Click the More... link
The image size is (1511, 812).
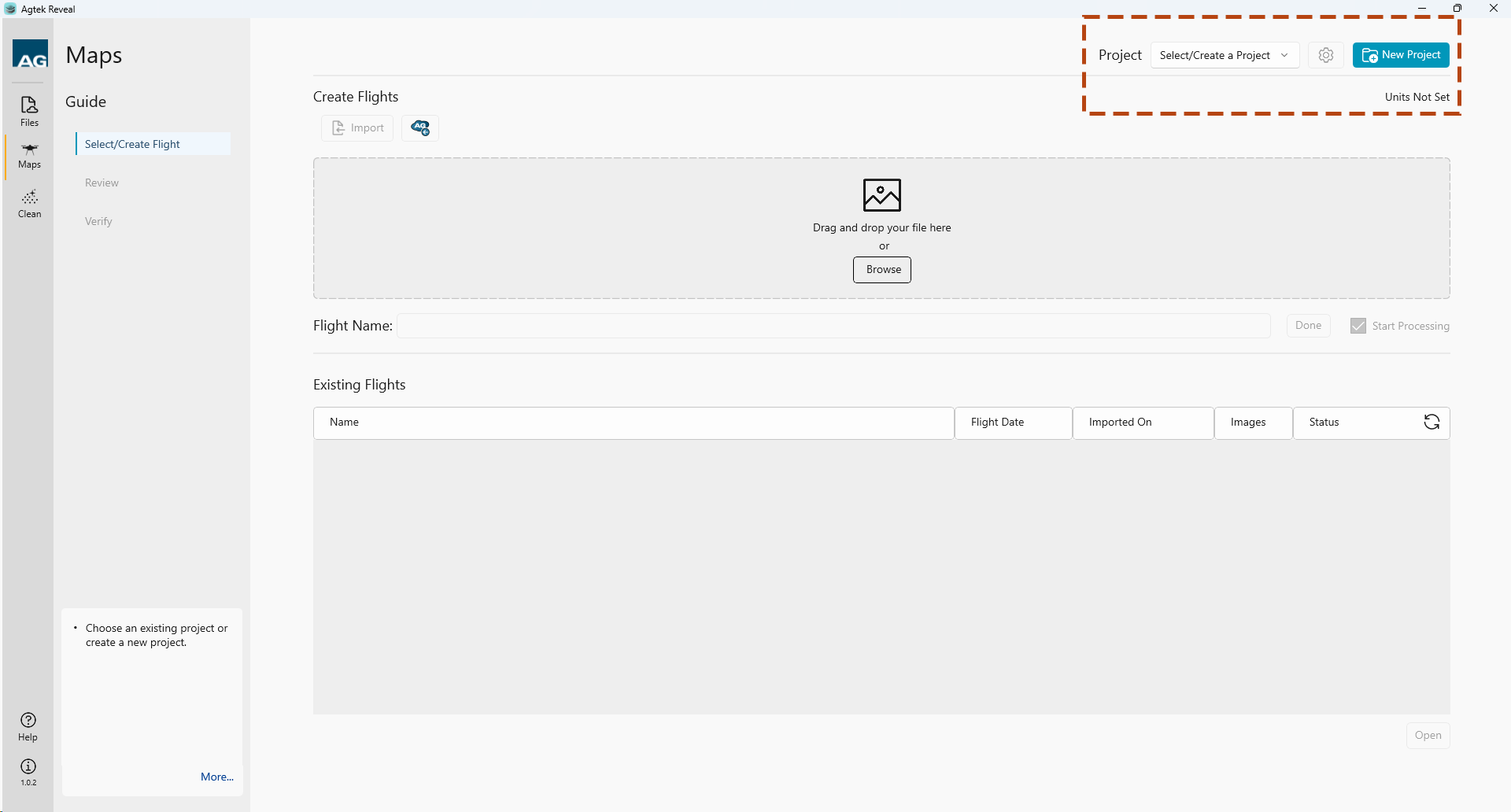point(217,777)
